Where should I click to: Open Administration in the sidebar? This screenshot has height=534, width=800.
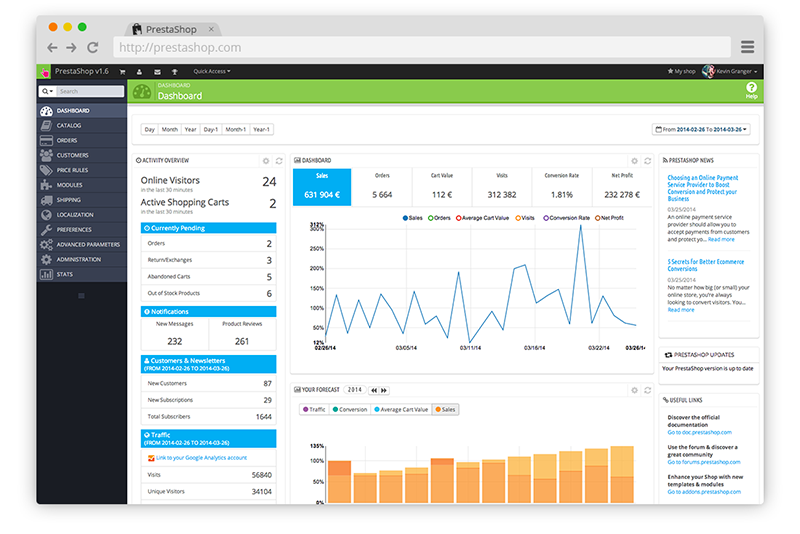coord(82,259)
